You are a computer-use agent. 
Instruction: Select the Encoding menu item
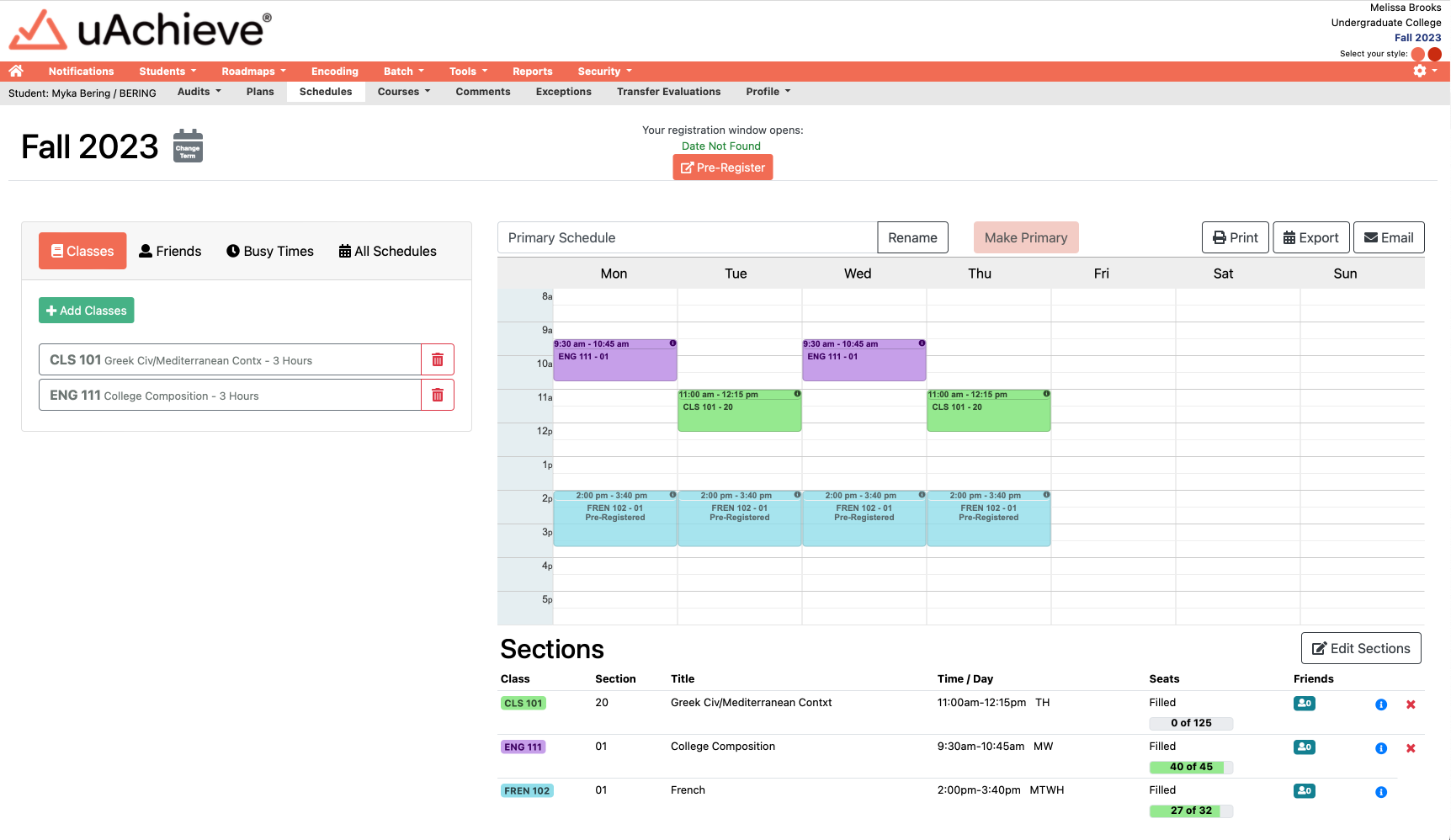pos(334,71)
